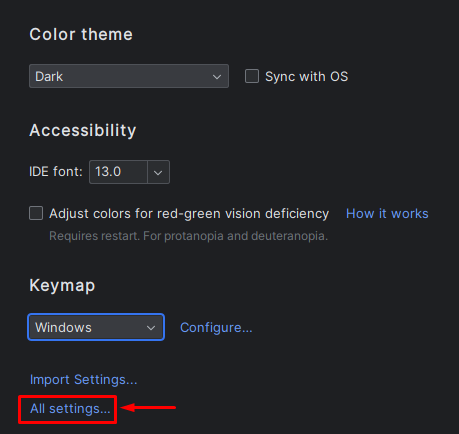Expand the IDE font size arrow
Image resolution: width=459 pixels, height=434 pixels.
(158, 172)
